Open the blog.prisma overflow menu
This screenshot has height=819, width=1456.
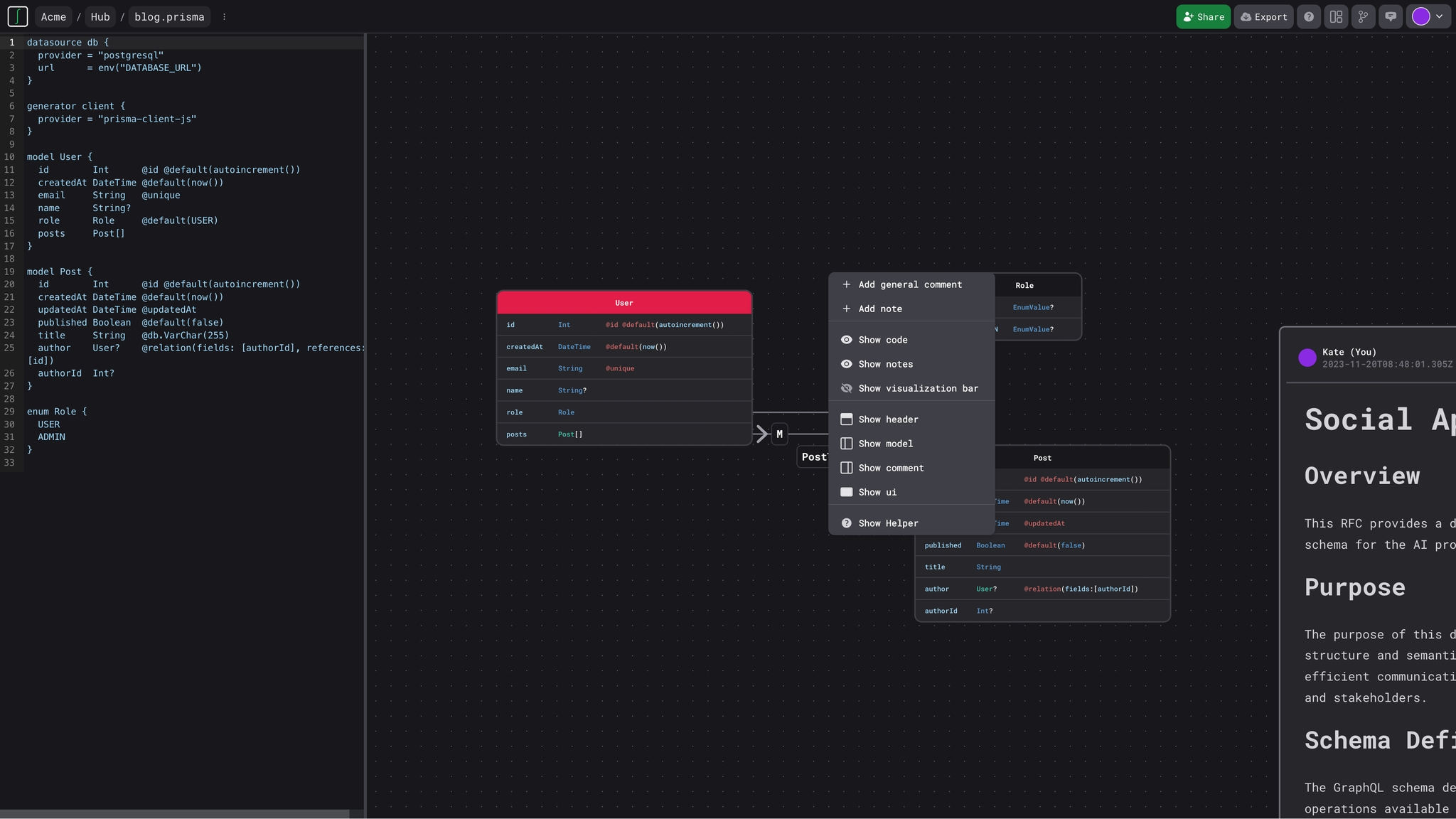tap(225, 16)
